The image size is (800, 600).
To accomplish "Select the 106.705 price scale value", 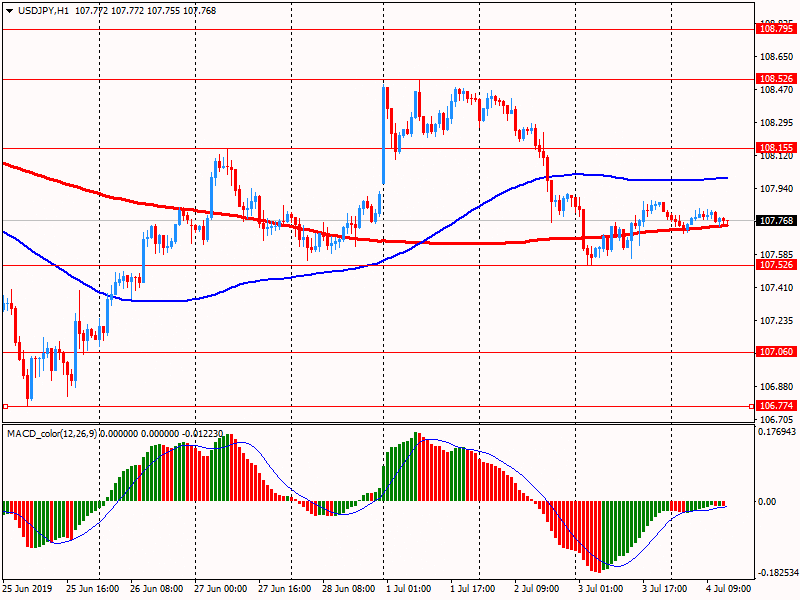I will [777, 419].
